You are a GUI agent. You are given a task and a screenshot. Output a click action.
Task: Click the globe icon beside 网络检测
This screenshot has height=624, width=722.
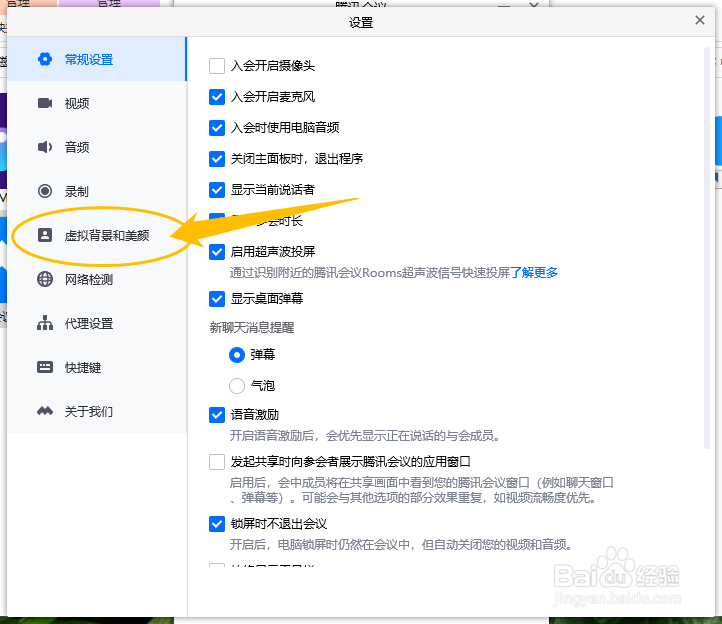coord(45,279)
